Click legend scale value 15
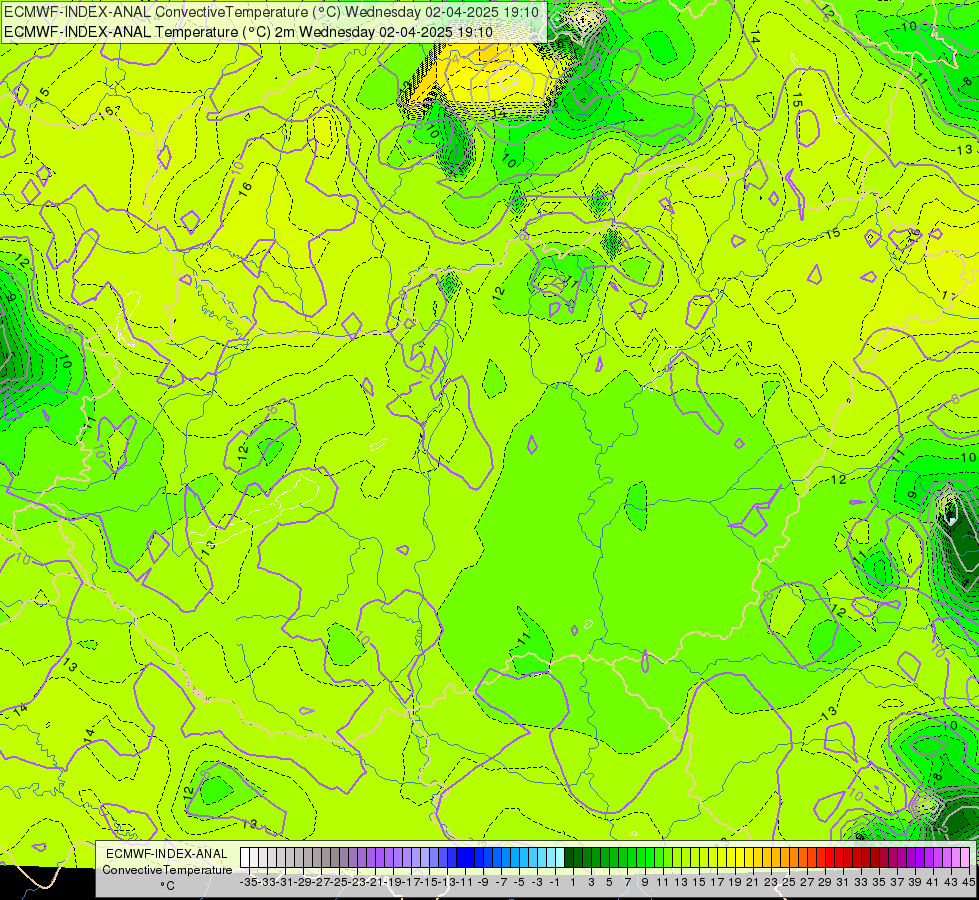The image size is (979, 900). [x=699, y=883]
